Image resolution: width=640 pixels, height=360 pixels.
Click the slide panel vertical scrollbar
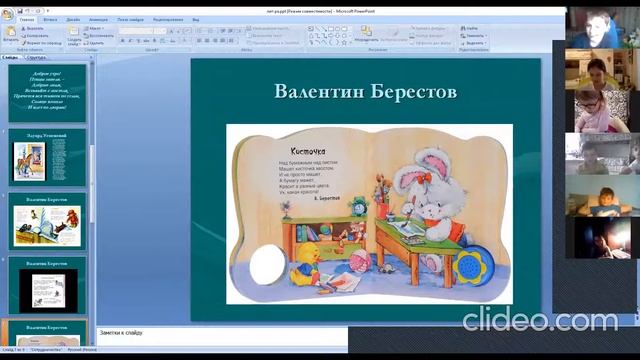tap(92, 203)
